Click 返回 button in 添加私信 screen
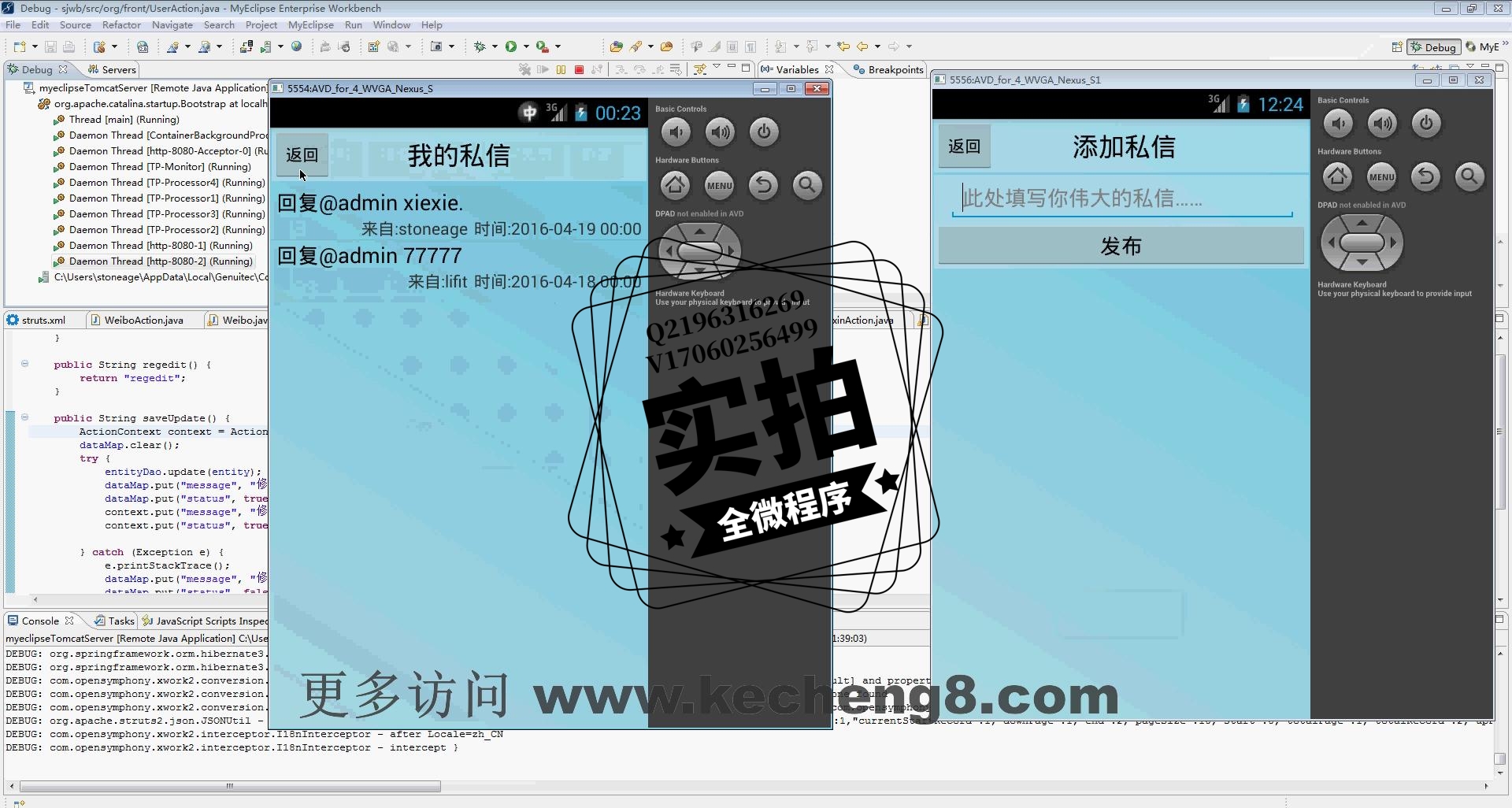This screenshot has height=808, width=1512. click(965, 146)
